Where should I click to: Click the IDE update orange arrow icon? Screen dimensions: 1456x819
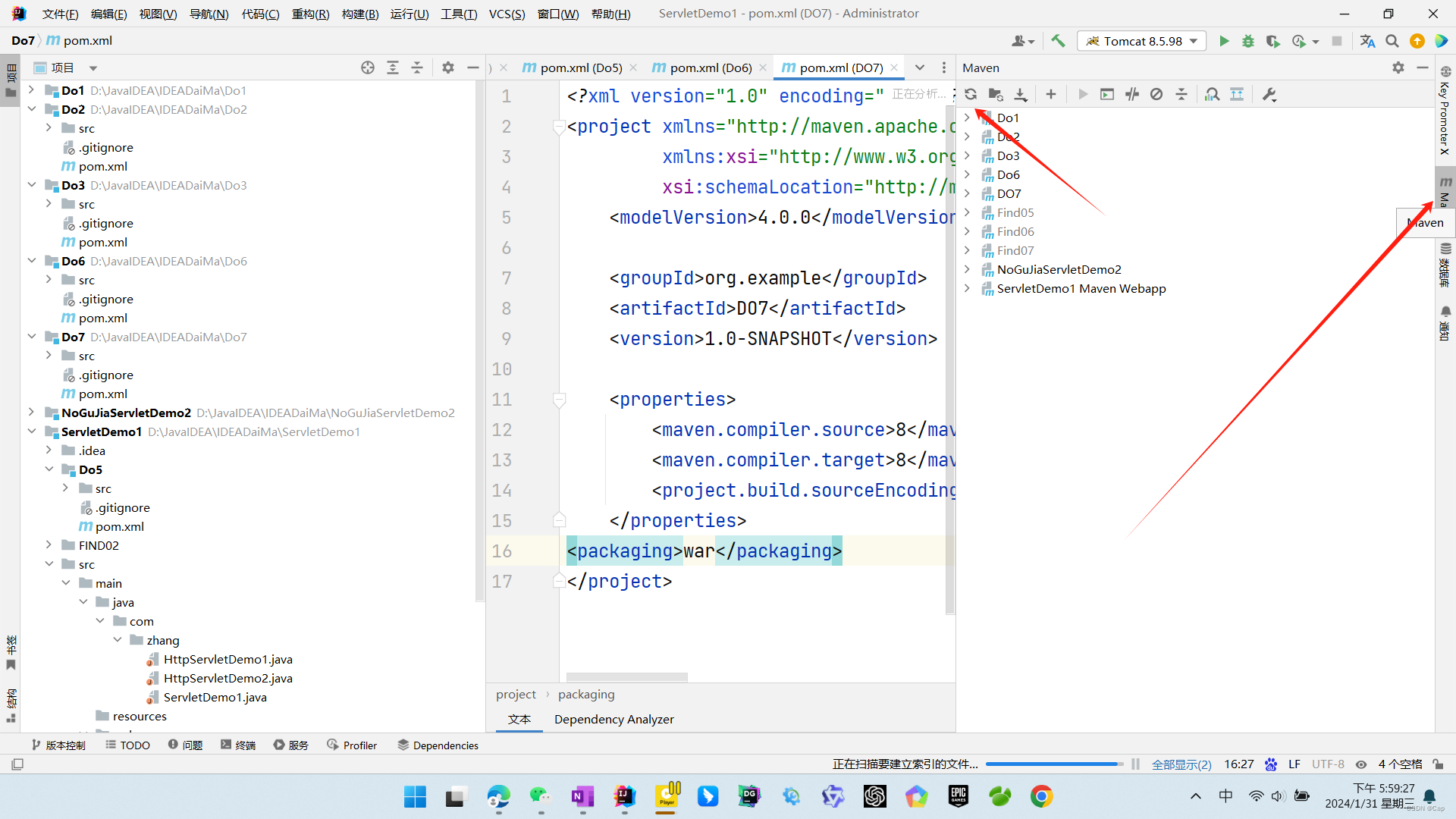pos(1417,41)
